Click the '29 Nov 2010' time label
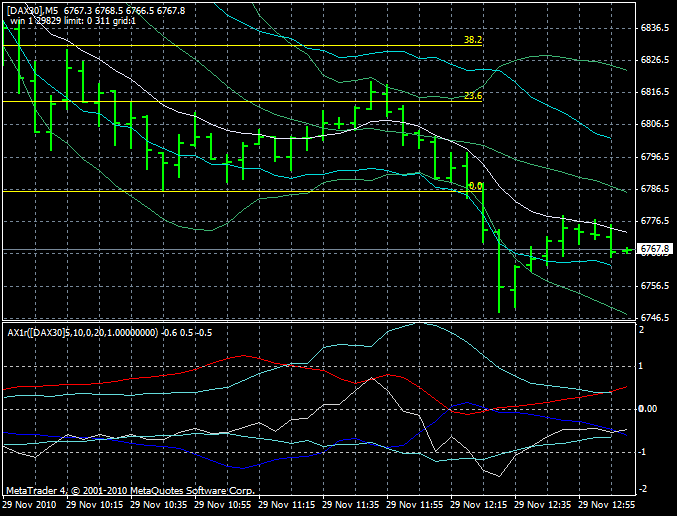Image resolution: width=677 pixels, height=516 pixels. tap(30, 505)
